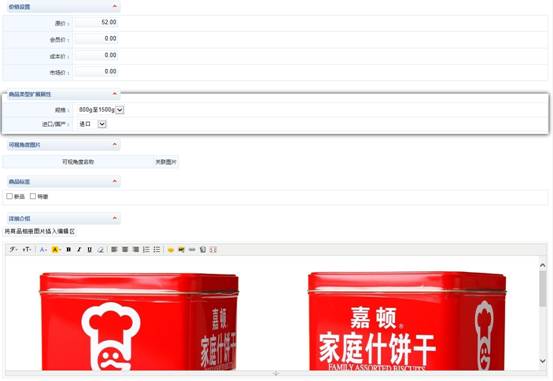This screenshot has width=553, height=381.
Task: Click the 将商品相册图片插入编辑区 link
Action: (x=40, y=231)
